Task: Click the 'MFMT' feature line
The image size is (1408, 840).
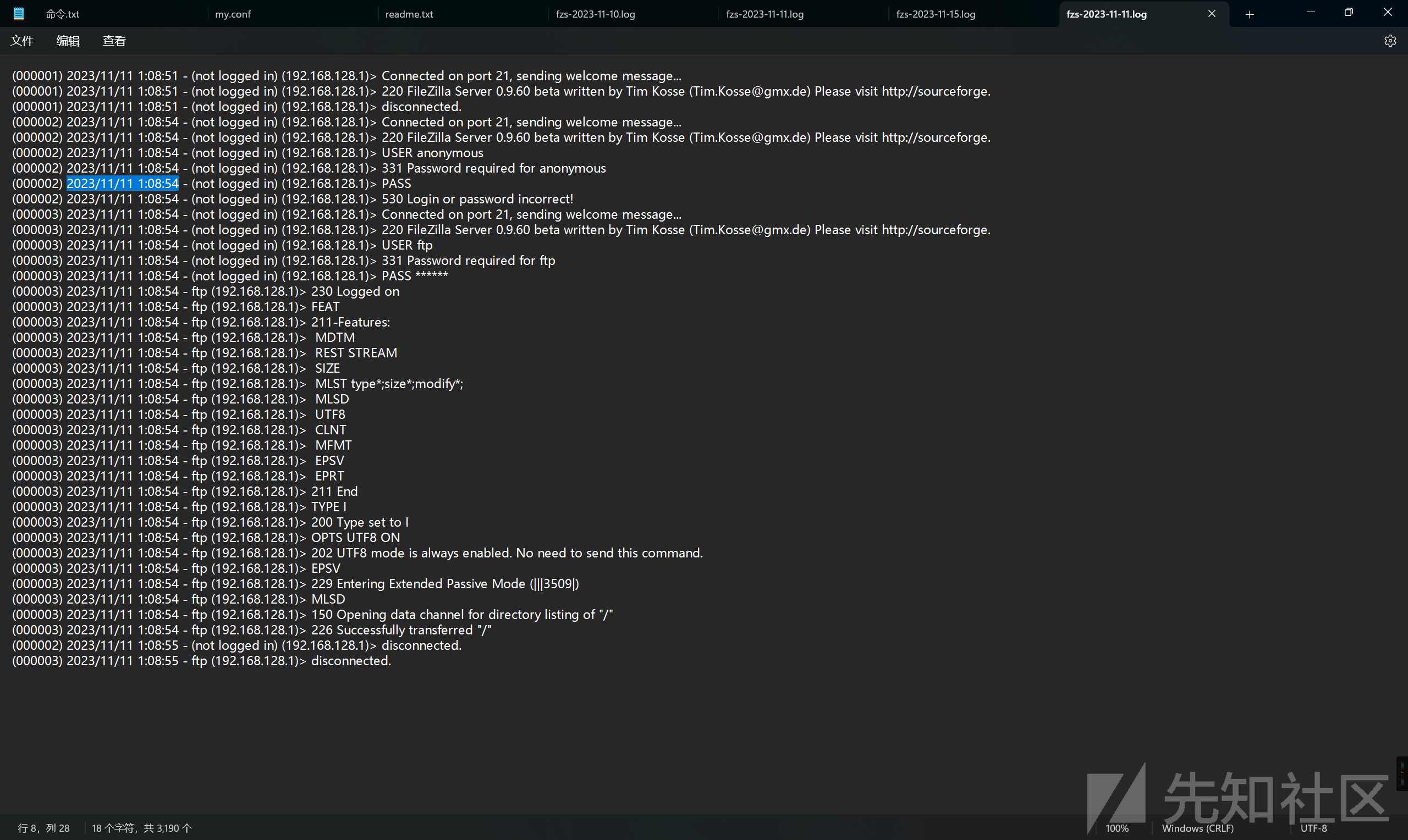Action: pos(182,445)
